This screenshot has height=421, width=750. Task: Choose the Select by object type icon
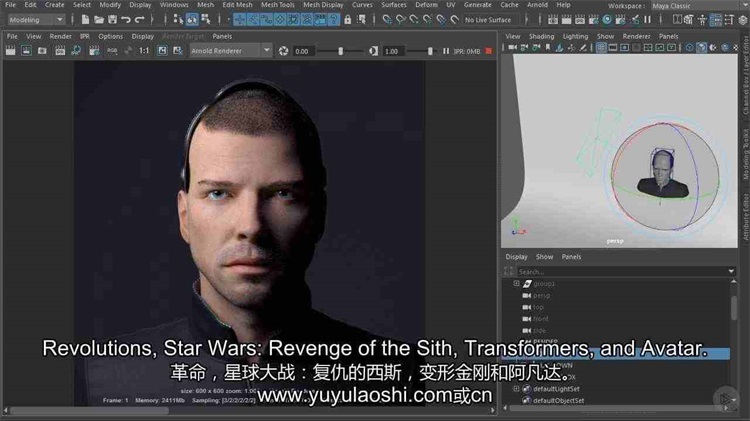point(192,20)
